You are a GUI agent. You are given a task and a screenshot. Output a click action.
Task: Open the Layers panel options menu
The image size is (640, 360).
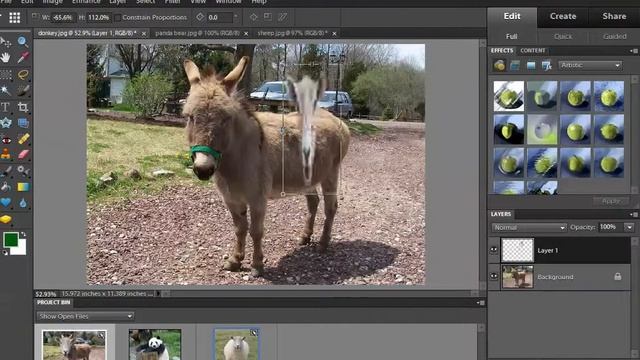634,214
